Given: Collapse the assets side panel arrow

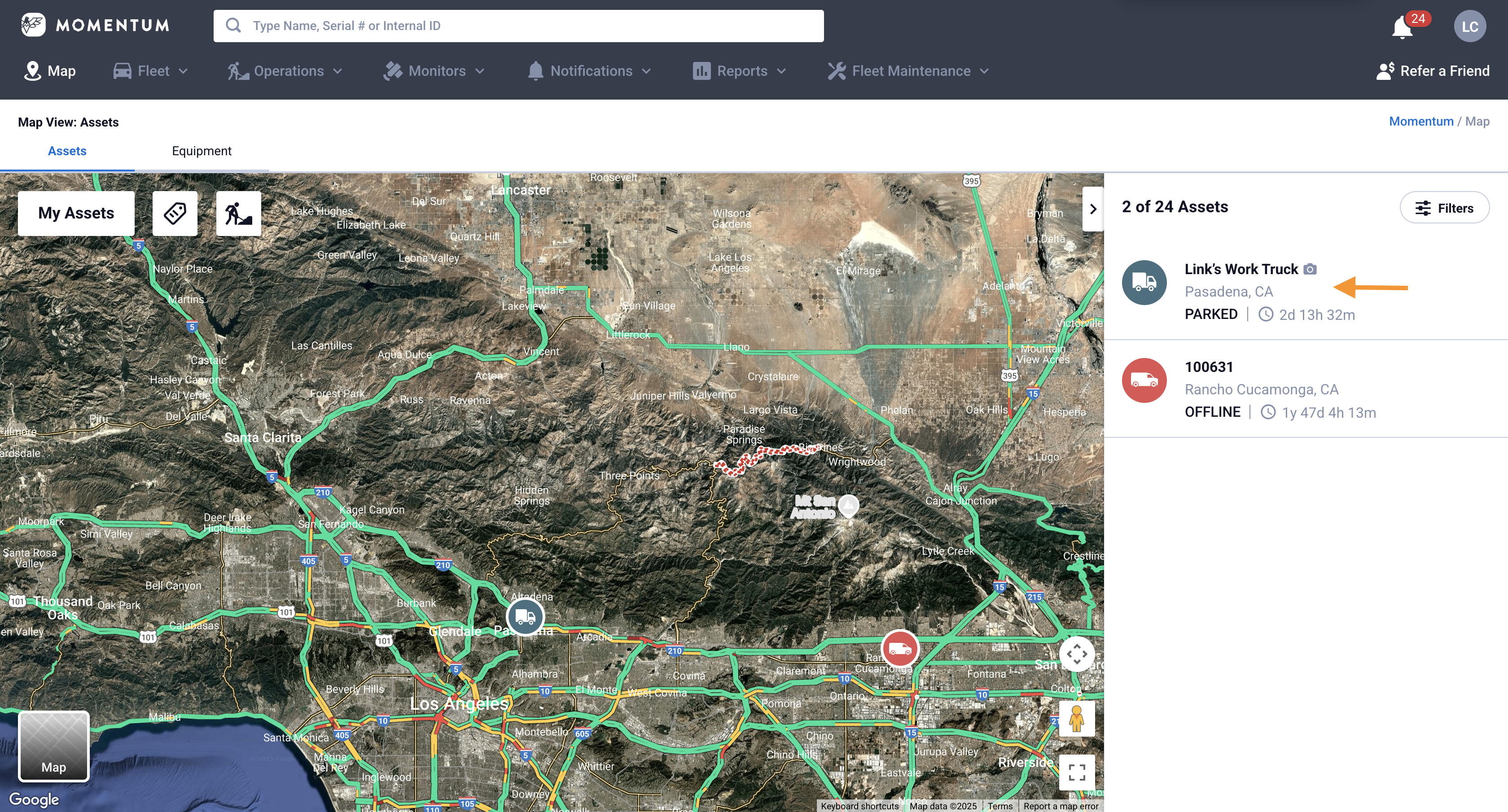Looking at the screenshot, I should point(1092,209).
